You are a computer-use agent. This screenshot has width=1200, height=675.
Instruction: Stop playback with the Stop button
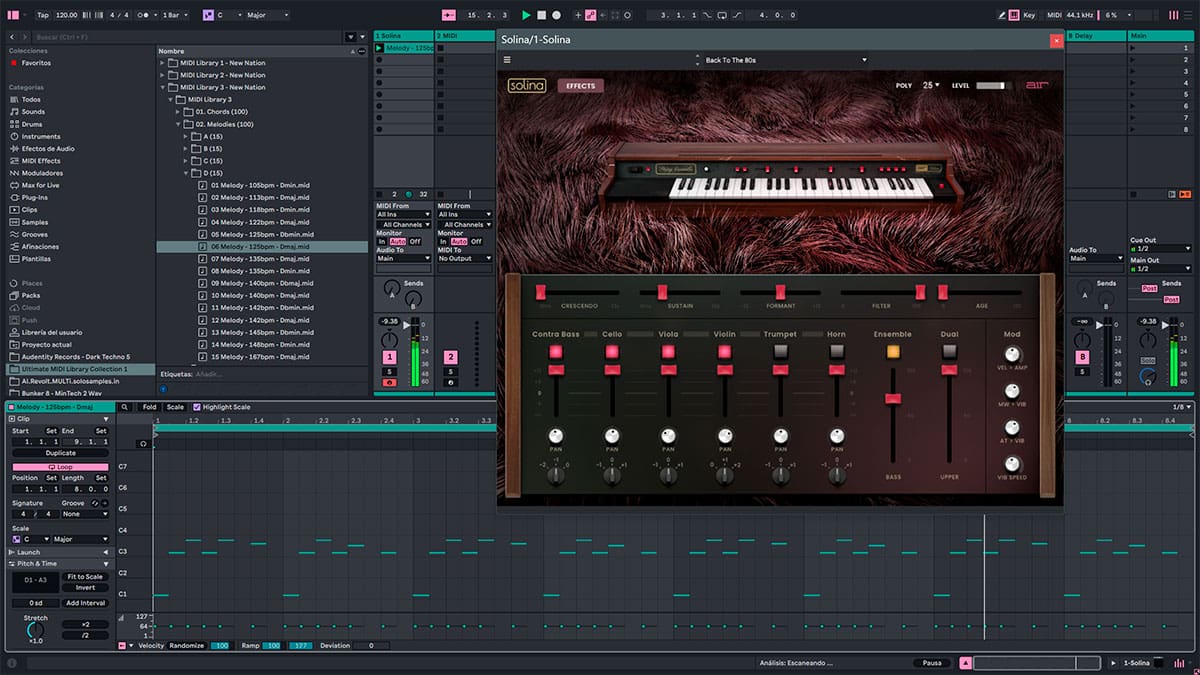(x=541, y=15)
